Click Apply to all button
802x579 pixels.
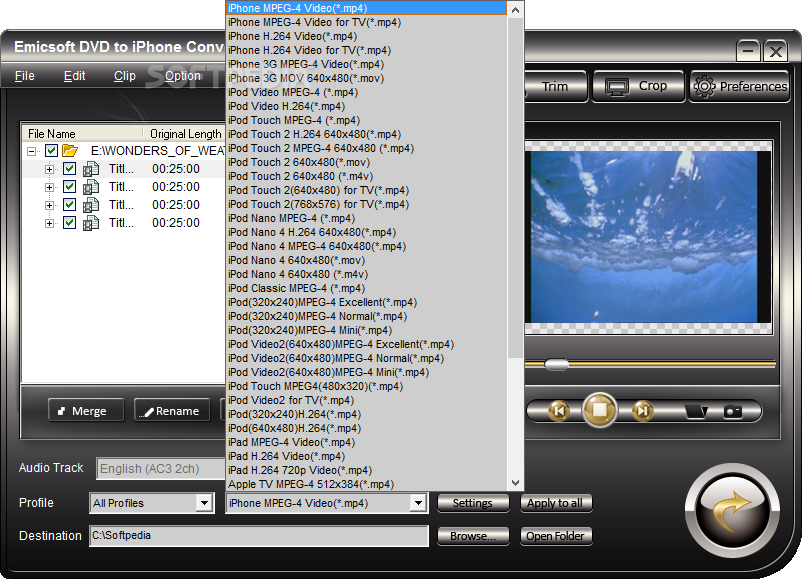click(x=556, y=503)
